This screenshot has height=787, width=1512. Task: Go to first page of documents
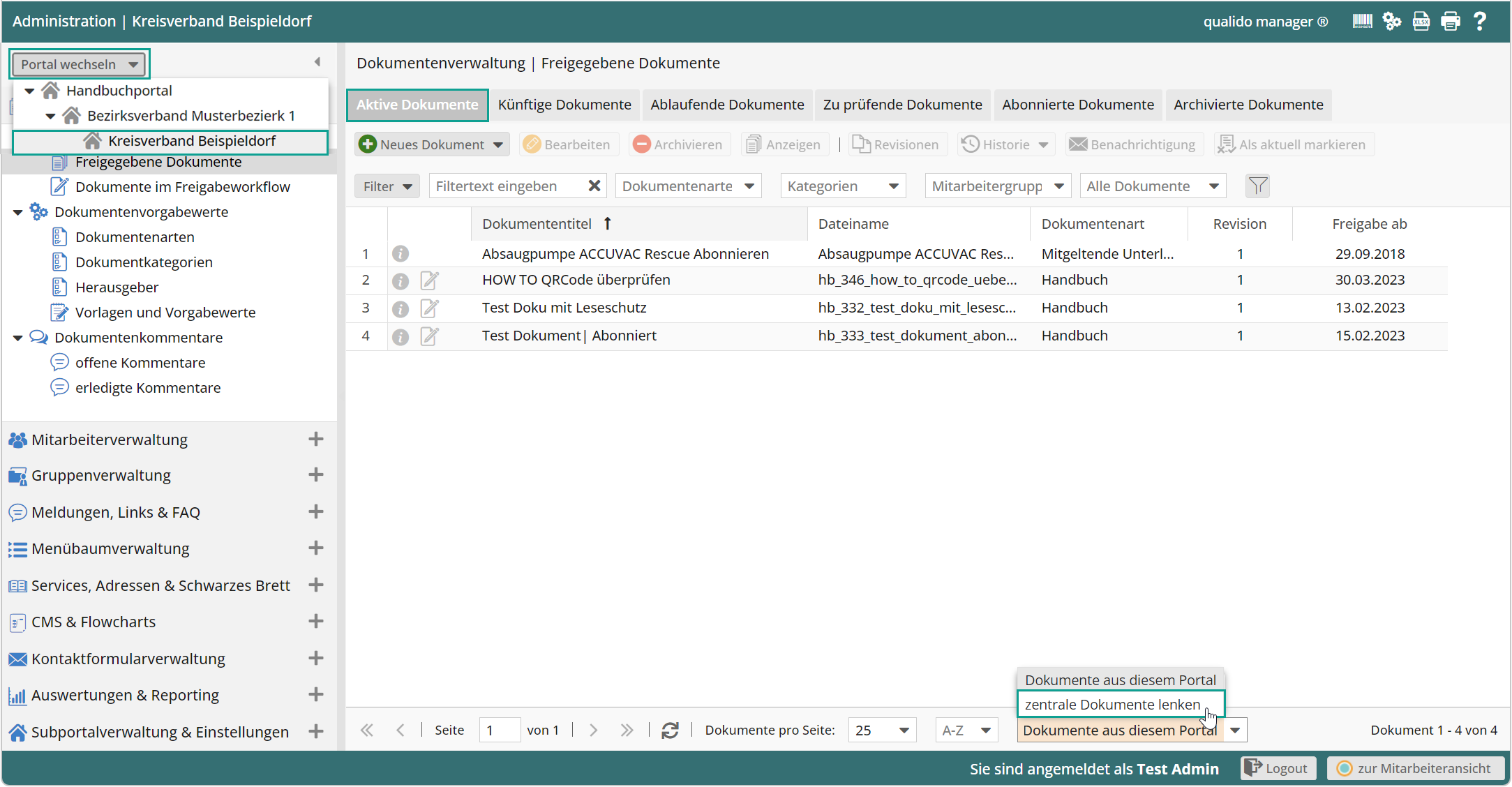(x=367, y=730)
